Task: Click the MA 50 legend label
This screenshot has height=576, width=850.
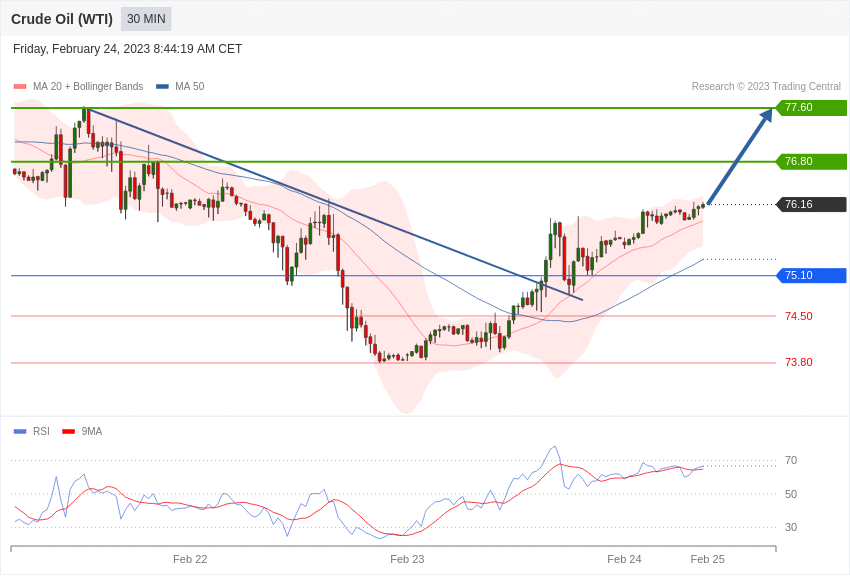Action: [x=189, y=86]
